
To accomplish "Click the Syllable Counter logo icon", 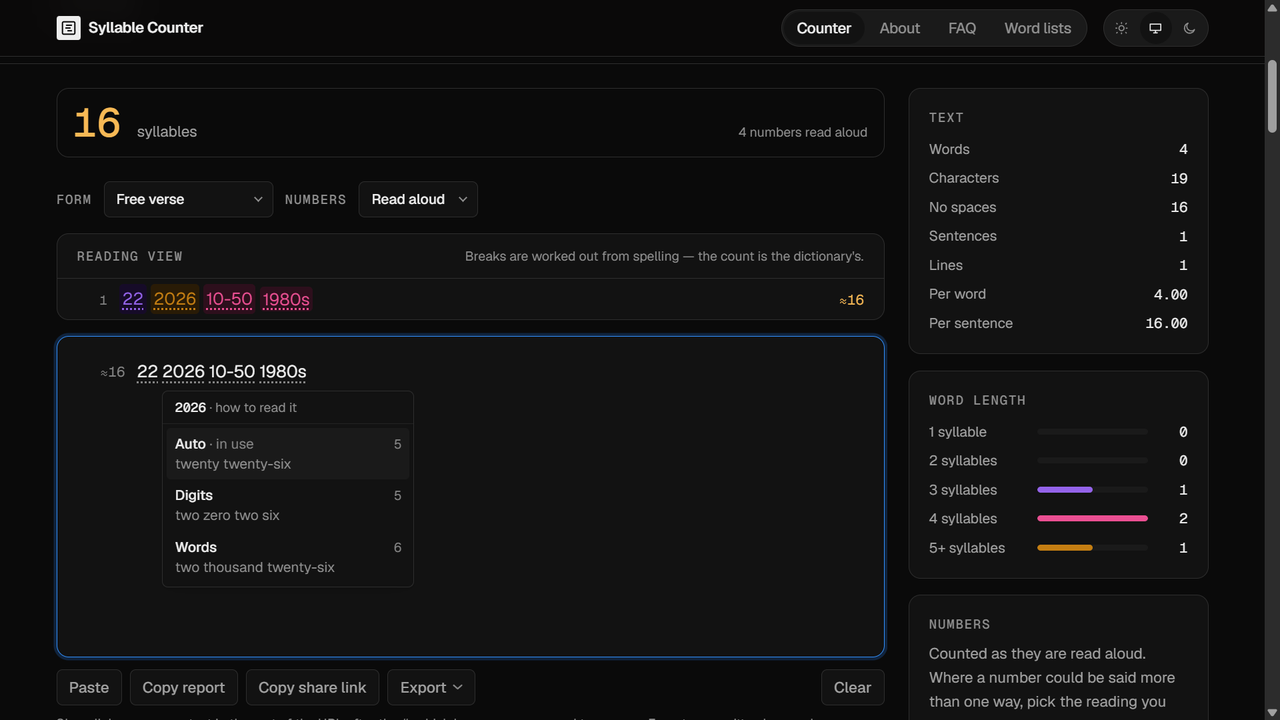I will pyautogui.click(x=68, y=28).
